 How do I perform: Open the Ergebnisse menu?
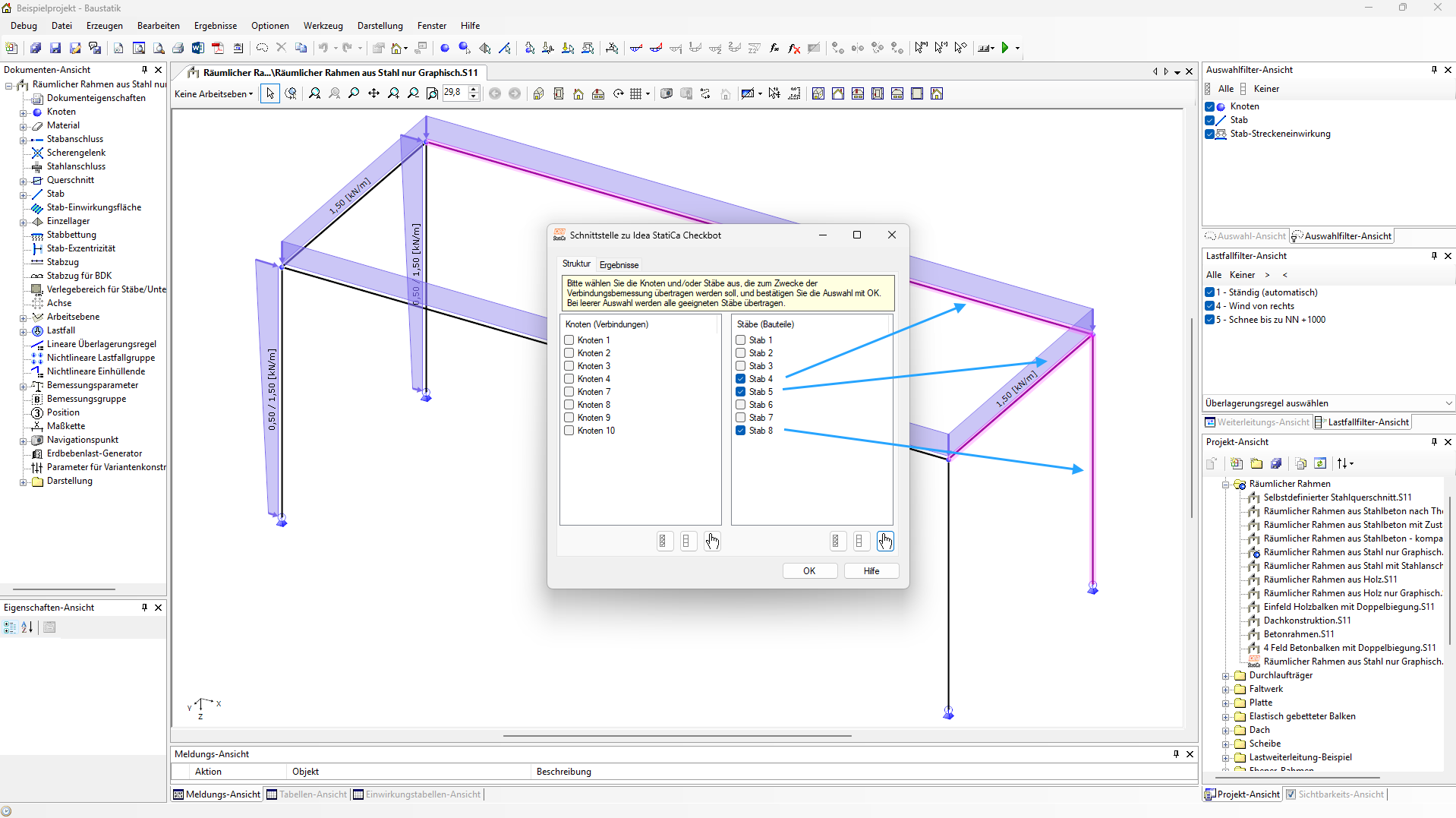[216, 26]
